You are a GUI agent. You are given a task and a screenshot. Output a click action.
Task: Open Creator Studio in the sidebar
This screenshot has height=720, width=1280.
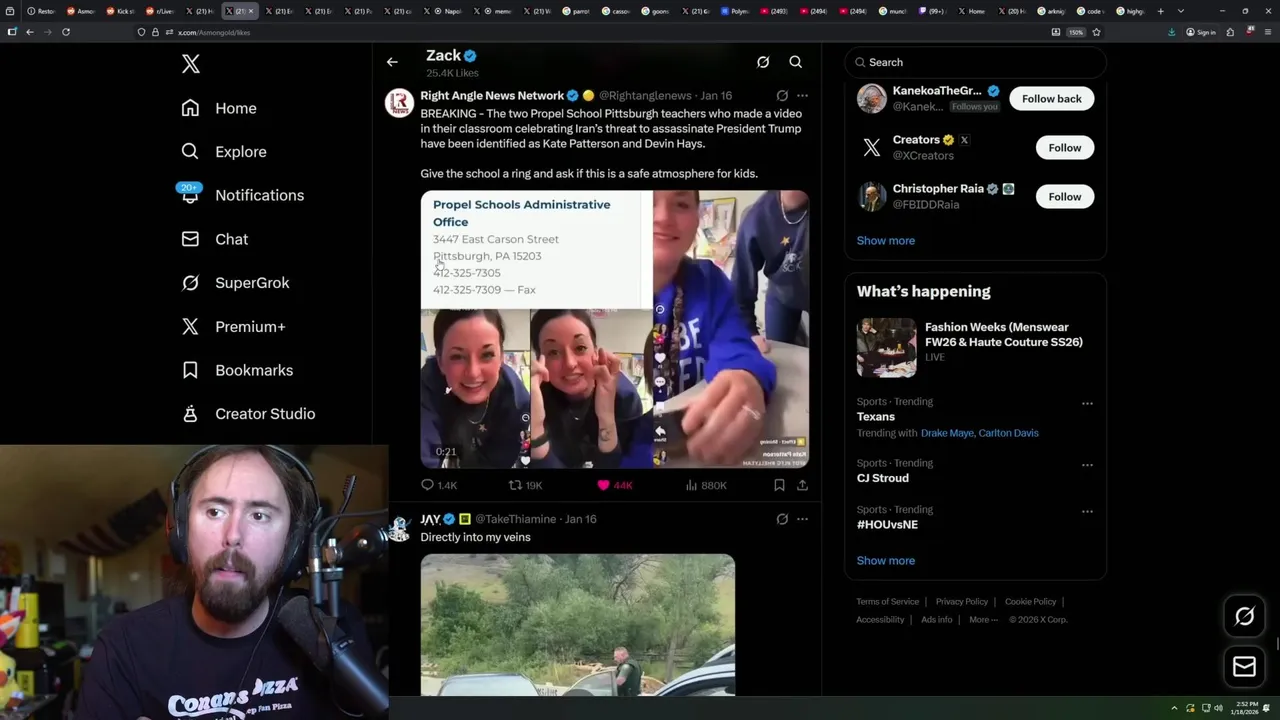click(248, 414)
